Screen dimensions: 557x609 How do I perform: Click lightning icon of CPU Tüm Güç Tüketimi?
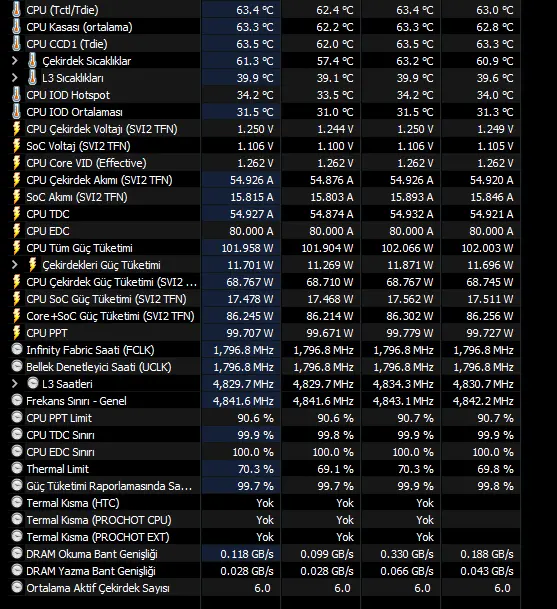click(16, 248)
